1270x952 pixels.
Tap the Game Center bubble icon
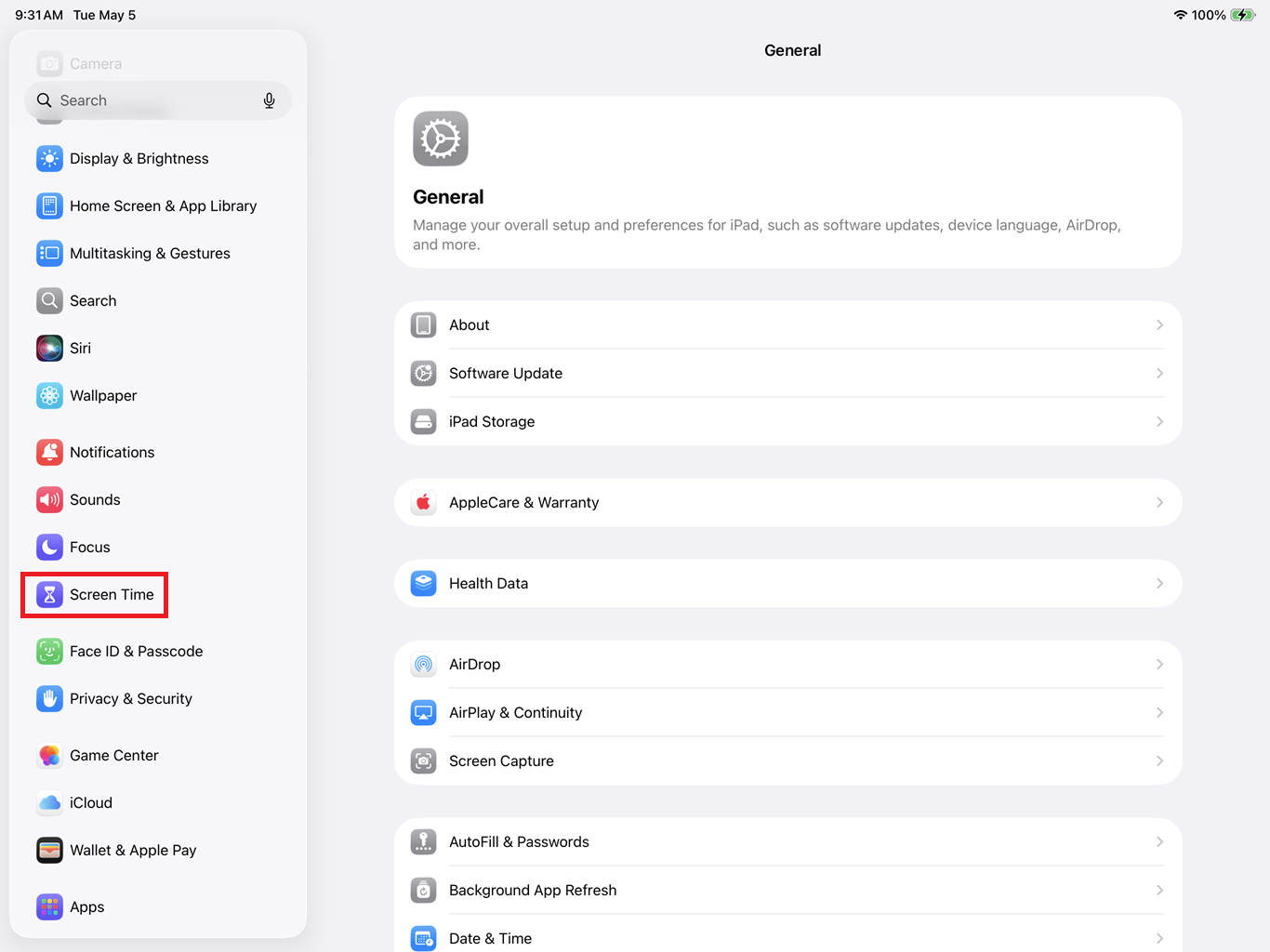coord(49,756)
